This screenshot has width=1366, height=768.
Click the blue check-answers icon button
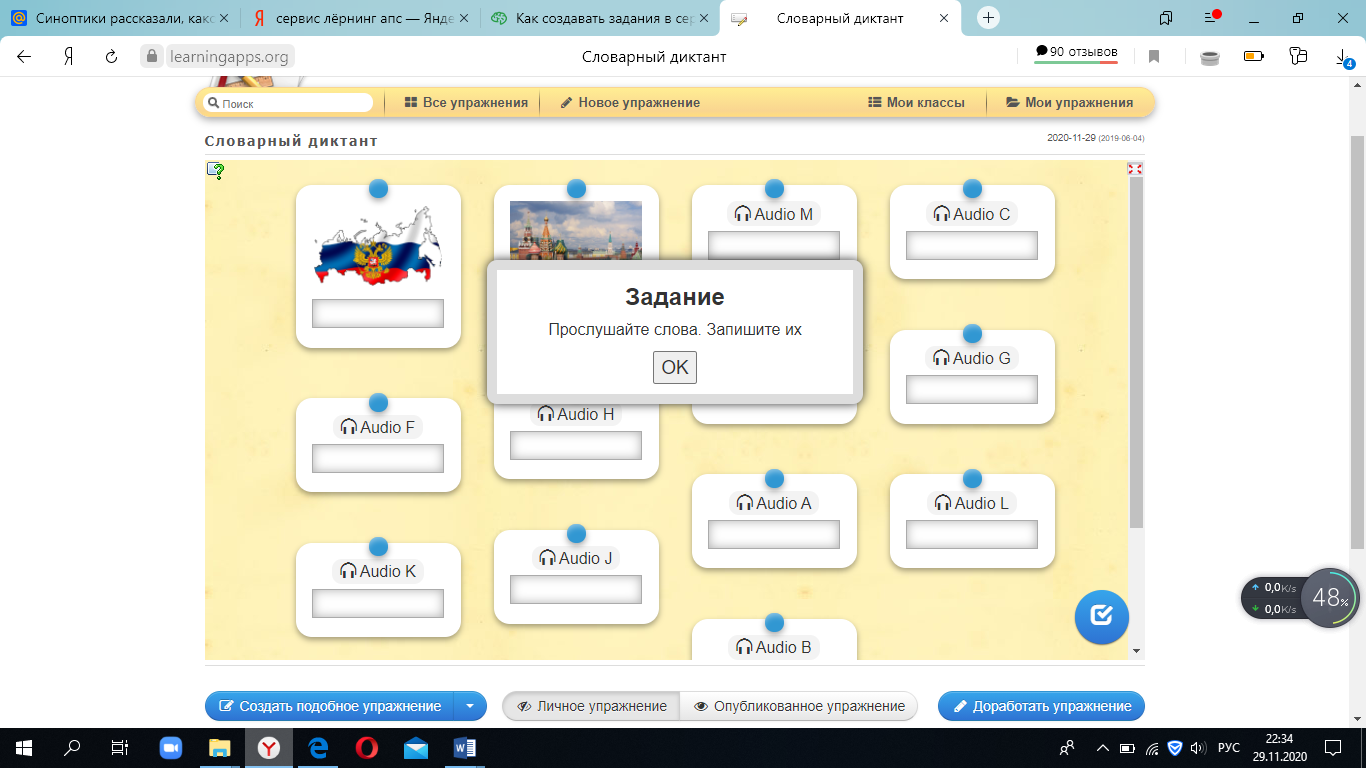tap(1101, 616)
